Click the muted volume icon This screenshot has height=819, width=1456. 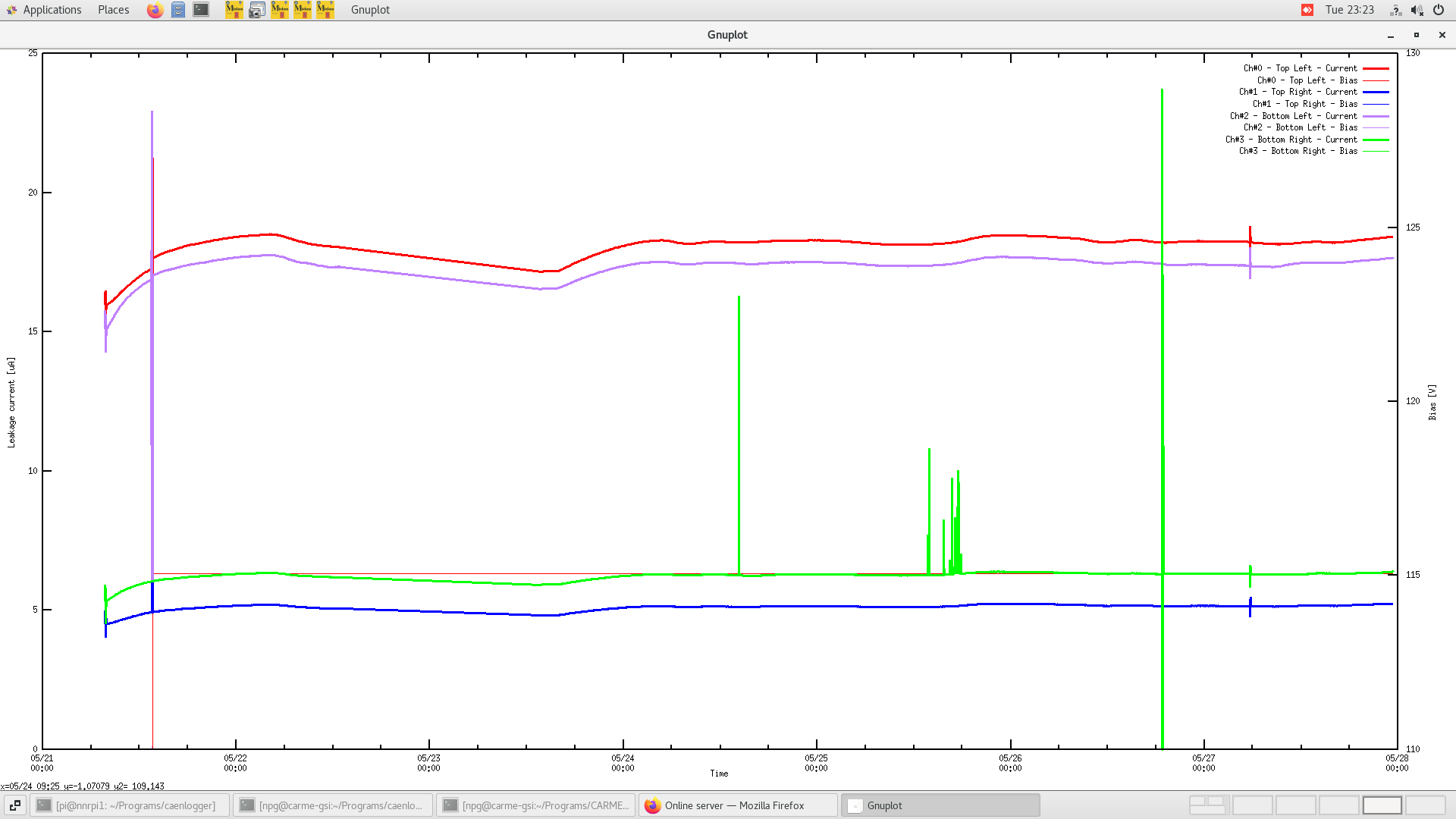[x=1417, y=10]
